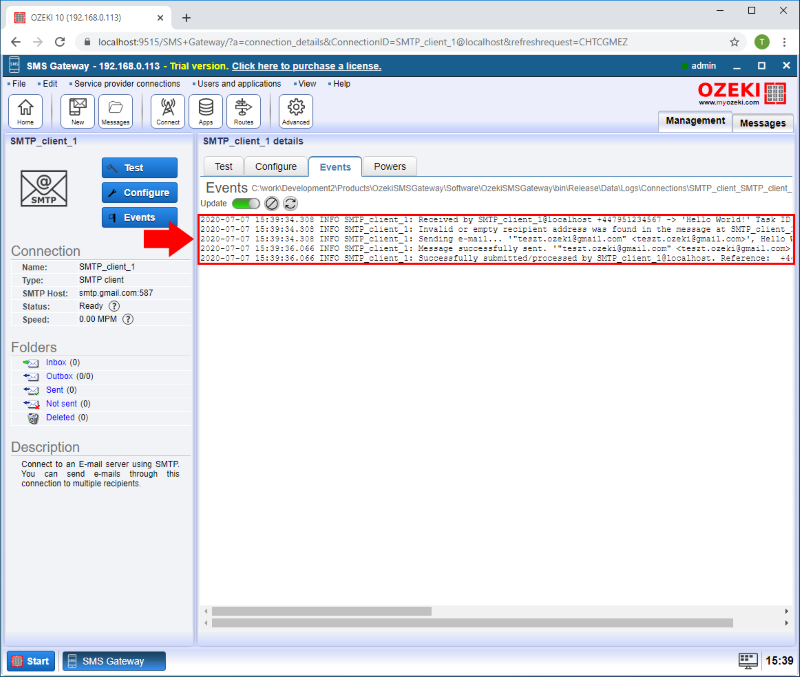Image resolution: width=800 pixels, height=677 pixels.
Task: Click the smtp.gmail.com:587 host value
Action: coord(116,293)
